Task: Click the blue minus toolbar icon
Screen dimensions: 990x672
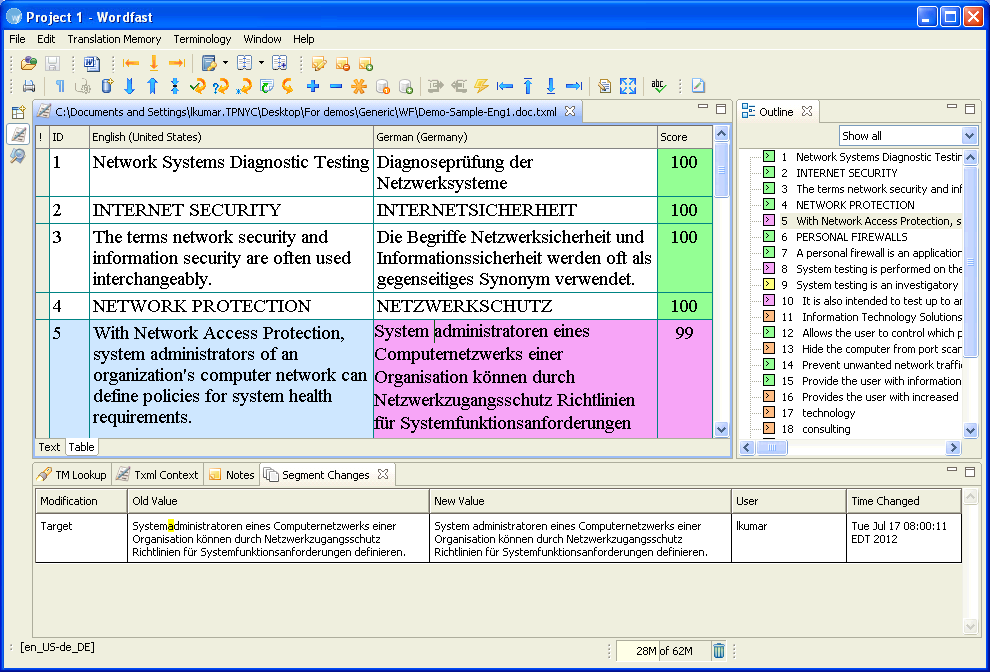Action: point(336,87)
